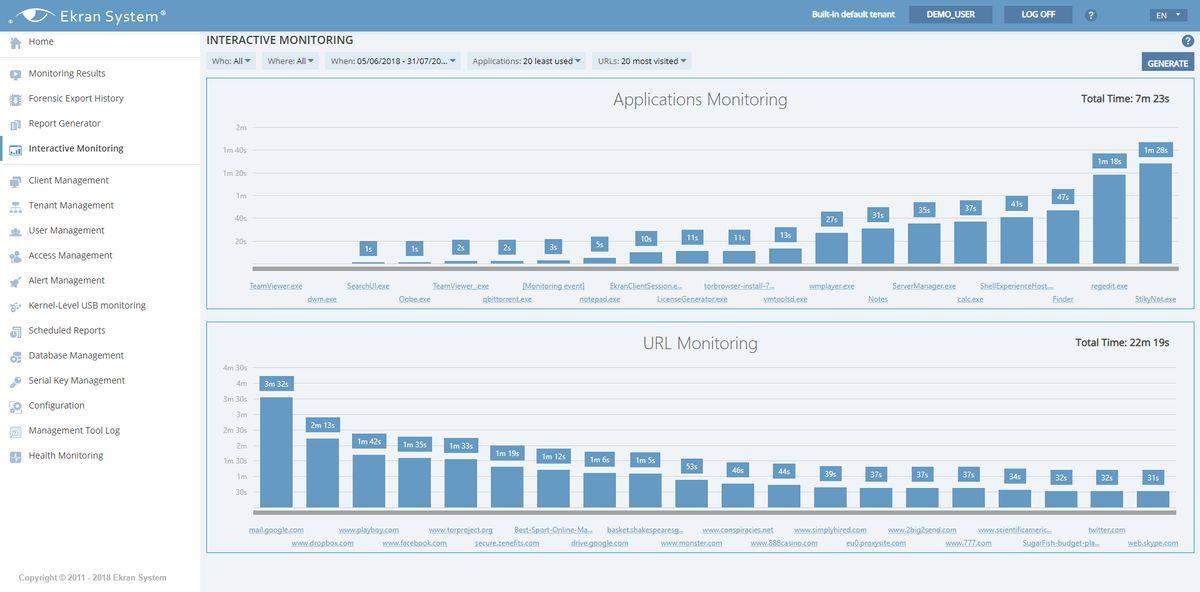1200x592 pixels.
Task: Click the help icon beside page title
Action: click(x=1187, y=41)
